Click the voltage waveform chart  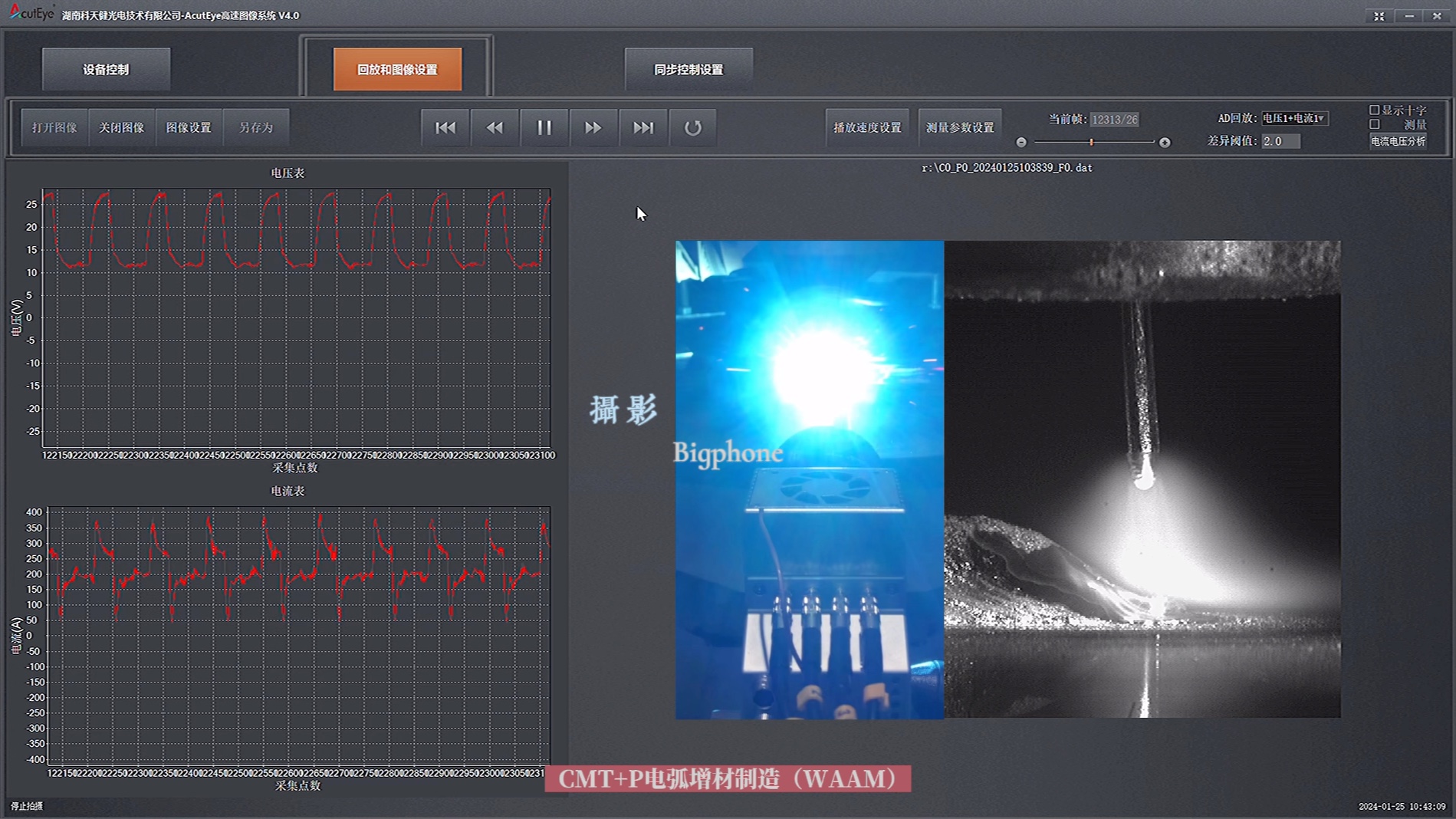coord(296,317)
